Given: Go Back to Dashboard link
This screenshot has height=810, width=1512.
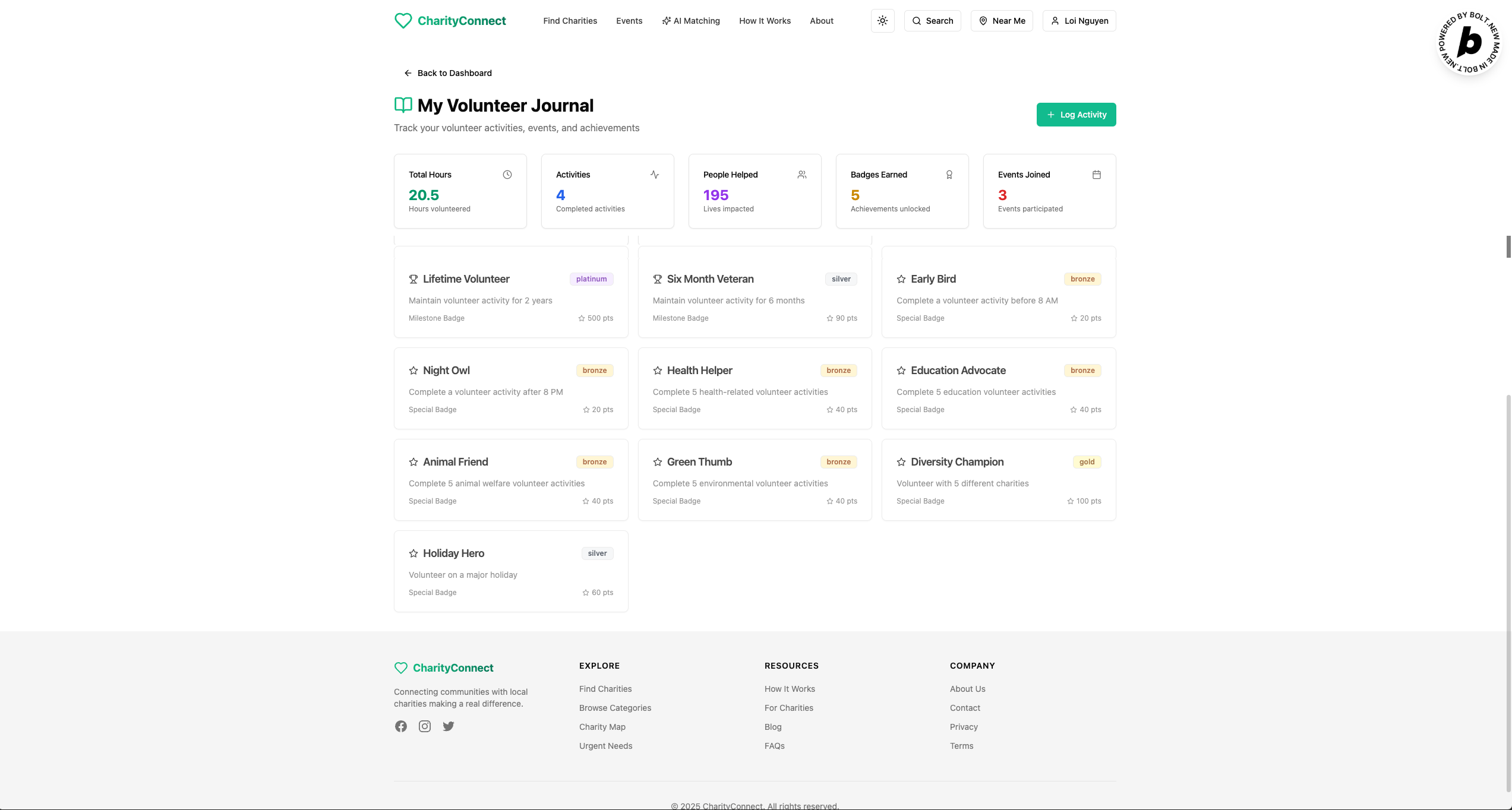Looking at the screenshot, I should pyautogui.click(x=448, y=73).
